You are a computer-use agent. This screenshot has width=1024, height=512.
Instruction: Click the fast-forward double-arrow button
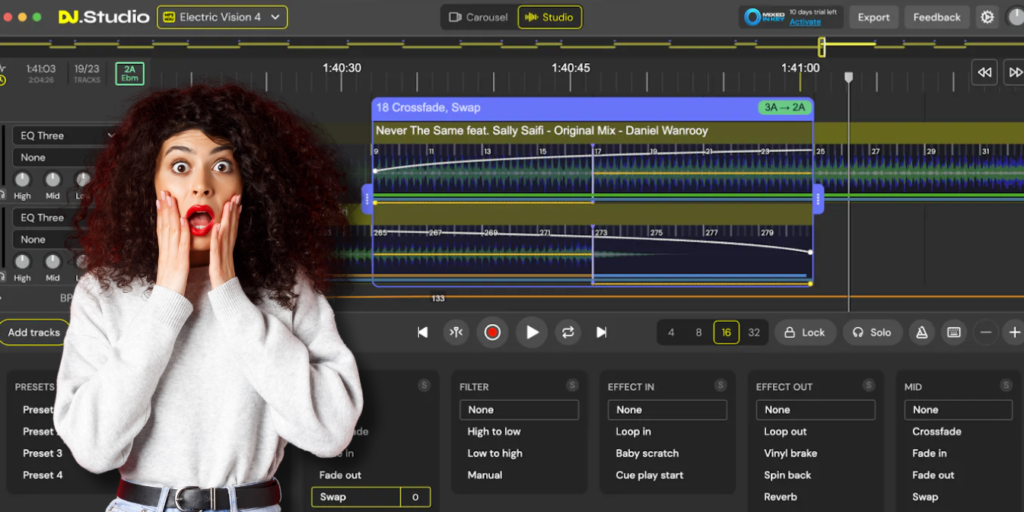click(x=1015, y=72)
